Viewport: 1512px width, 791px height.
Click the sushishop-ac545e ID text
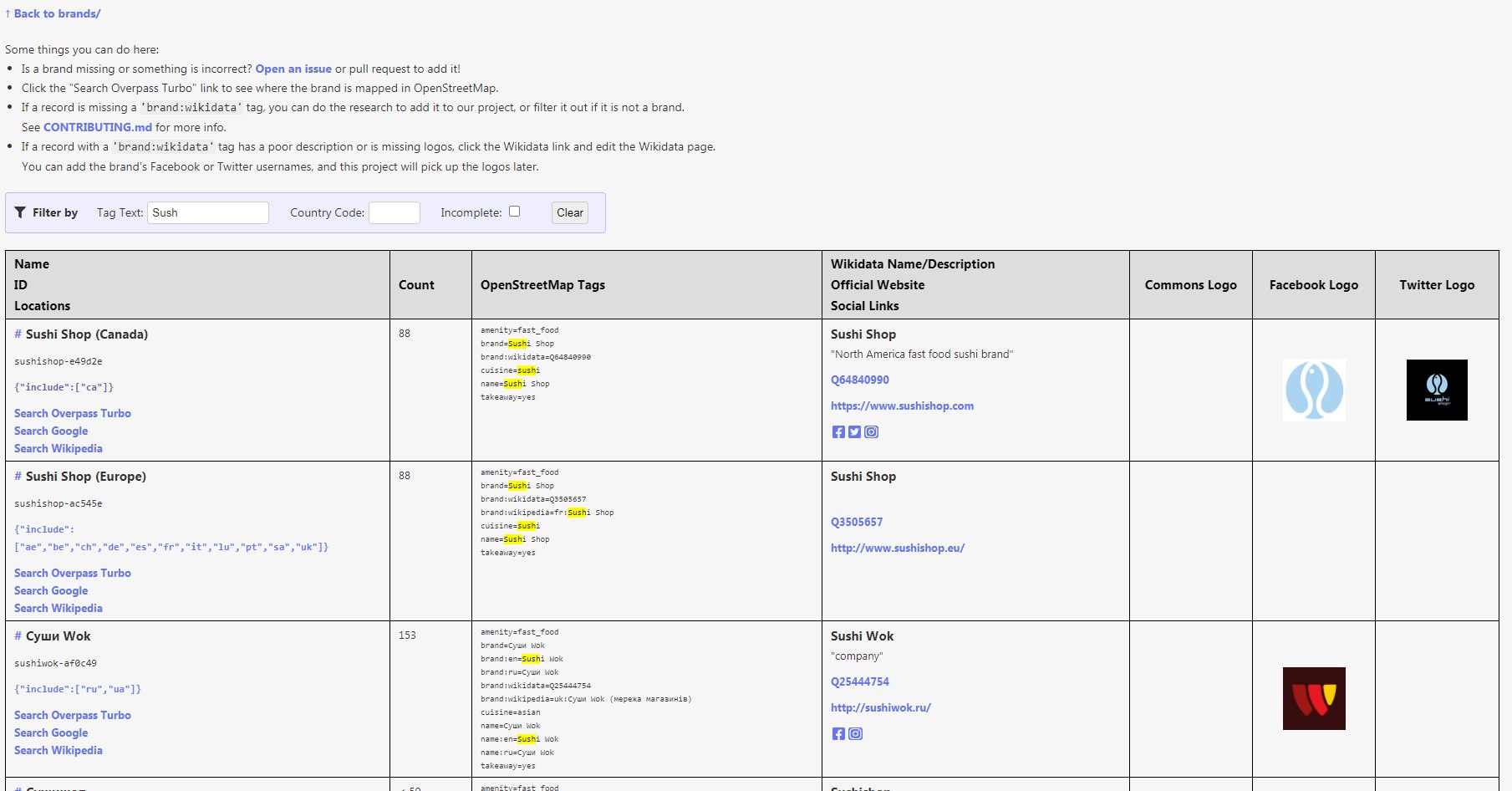click(59, 503)
